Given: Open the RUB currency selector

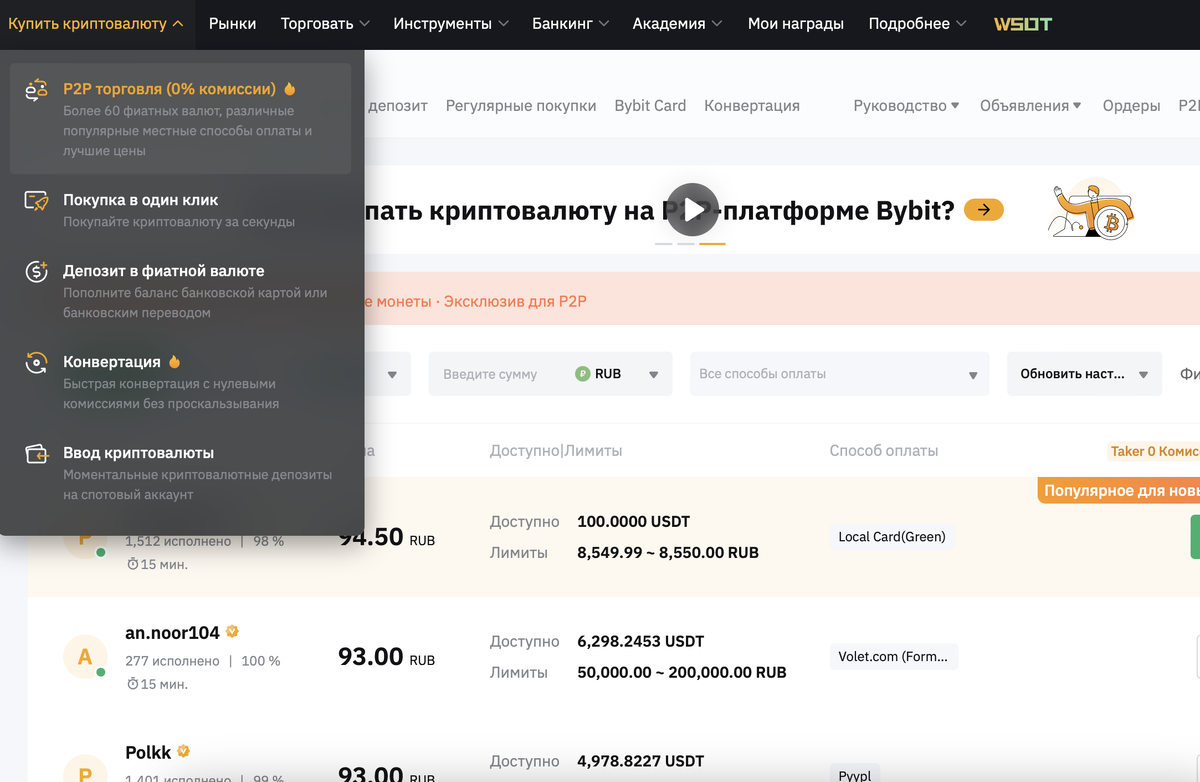Looking at the screenshot, I should 617,374.
